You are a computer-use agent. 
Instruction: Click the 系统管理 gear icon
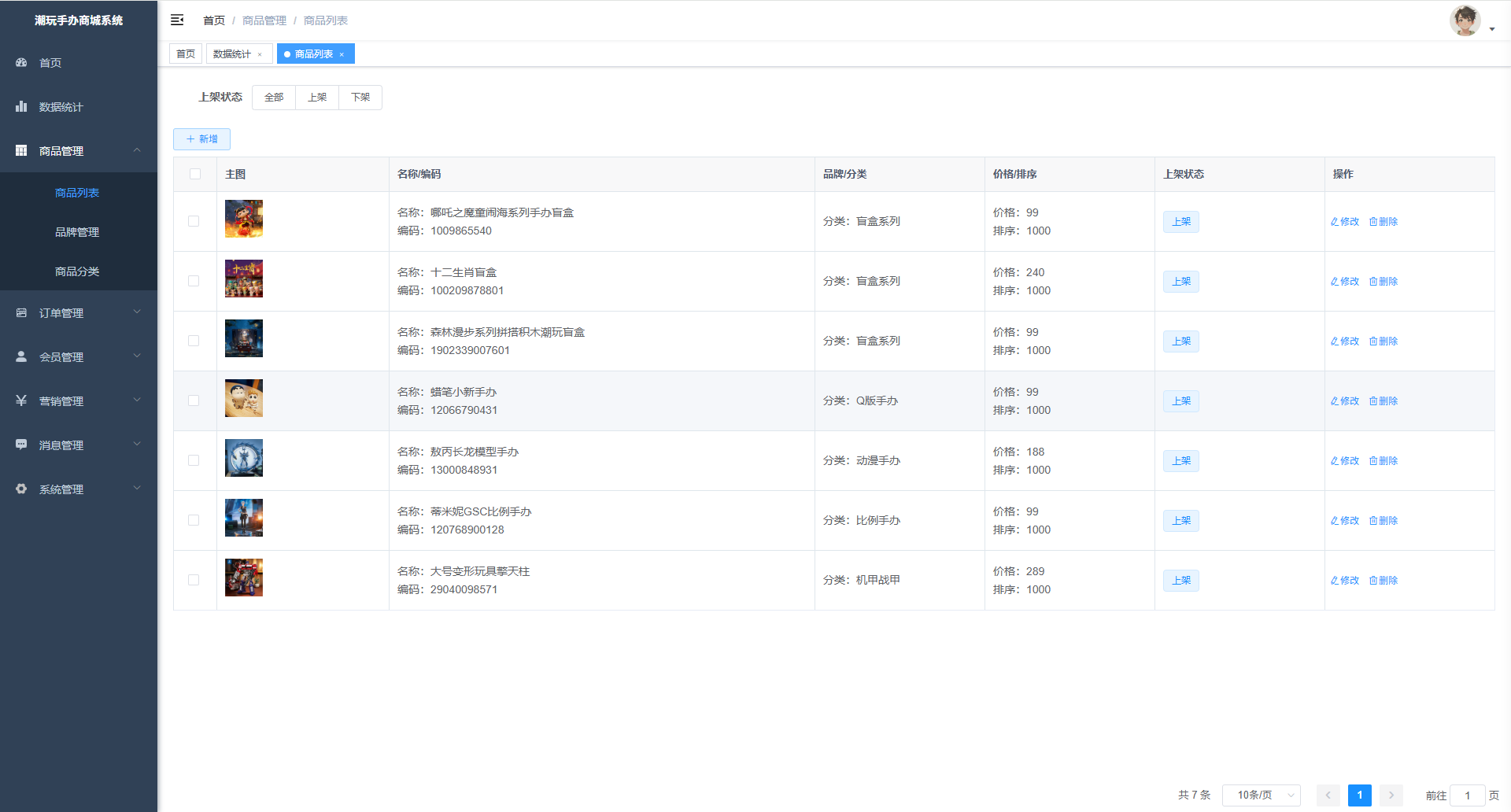click(x=21, y=489)
